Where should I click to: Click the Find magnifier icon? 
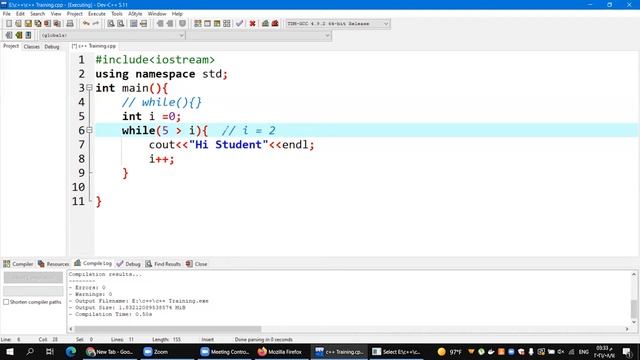tap(111, 24)
